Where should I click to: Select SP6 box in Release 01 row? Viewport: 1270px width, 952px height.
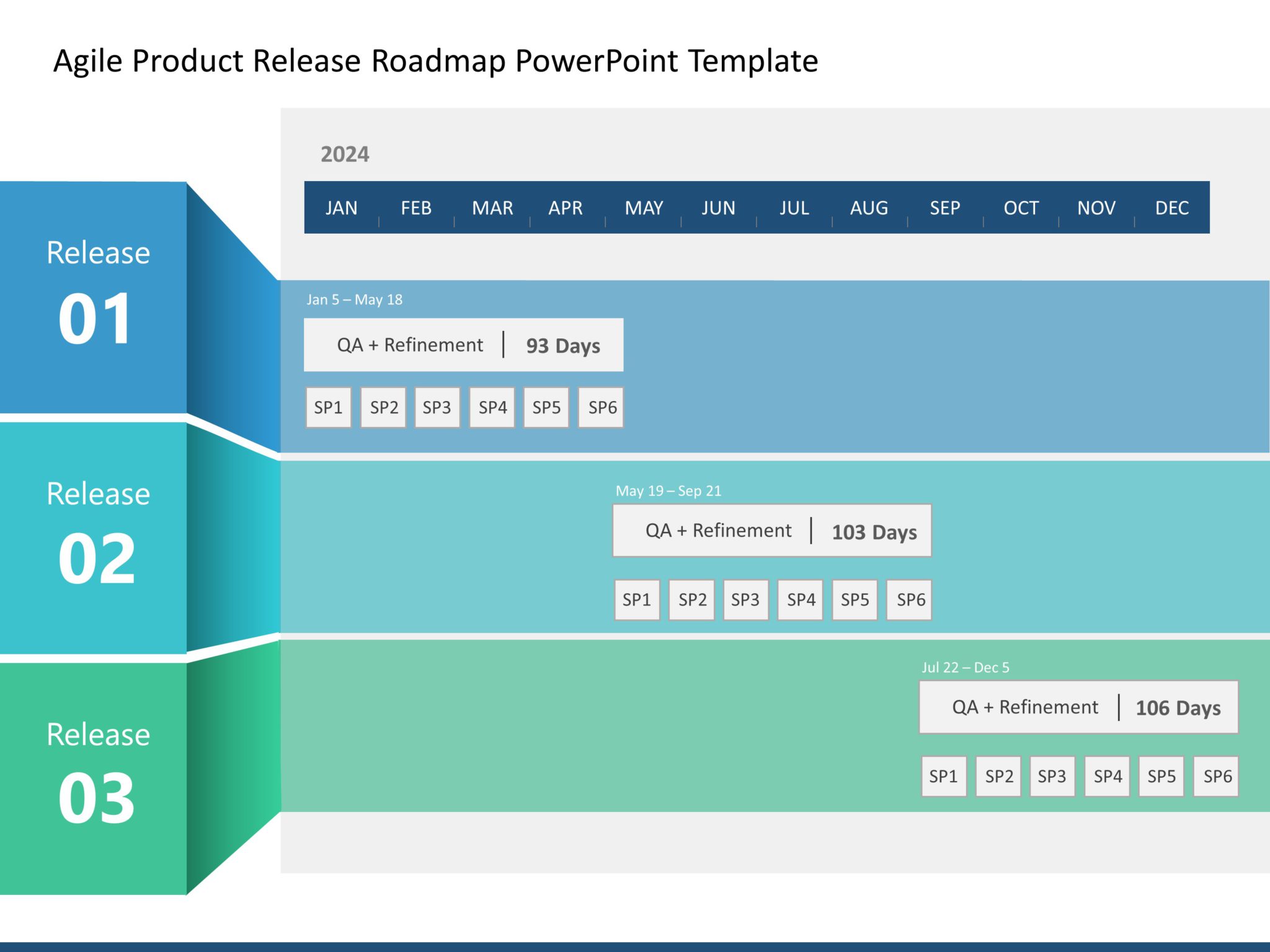click(602, 408)
